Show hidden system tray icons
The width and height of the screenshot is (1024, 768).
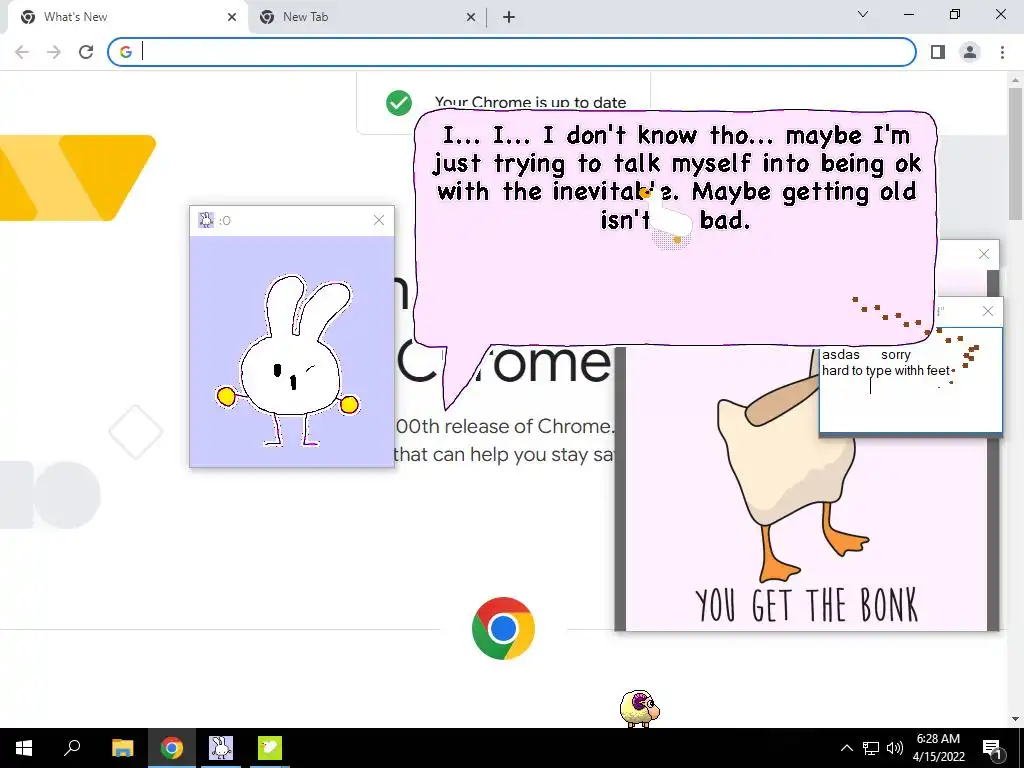tap(846, 748)
